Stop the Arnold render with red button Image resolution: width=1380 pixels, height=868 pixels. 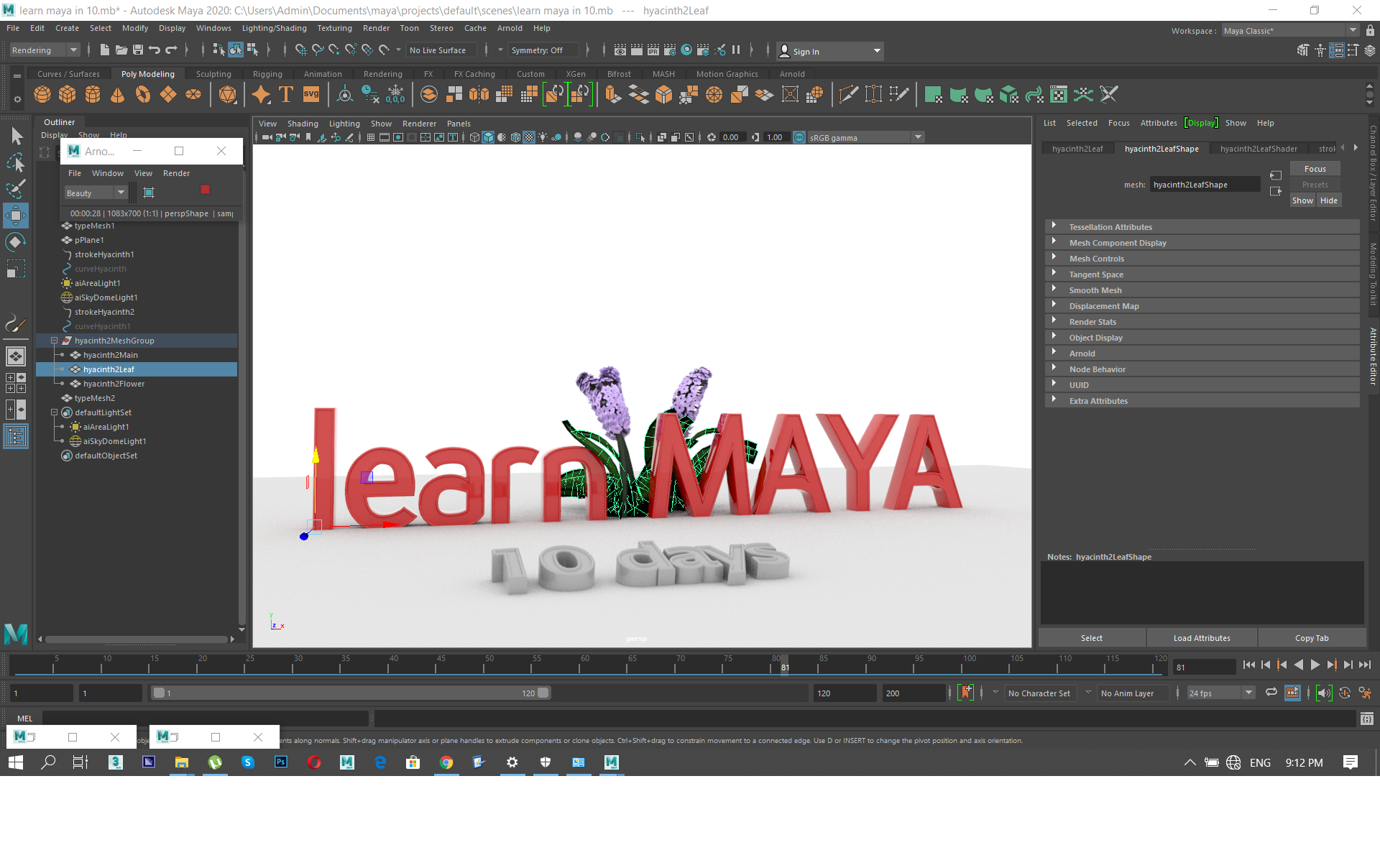[x=205, y=190]
